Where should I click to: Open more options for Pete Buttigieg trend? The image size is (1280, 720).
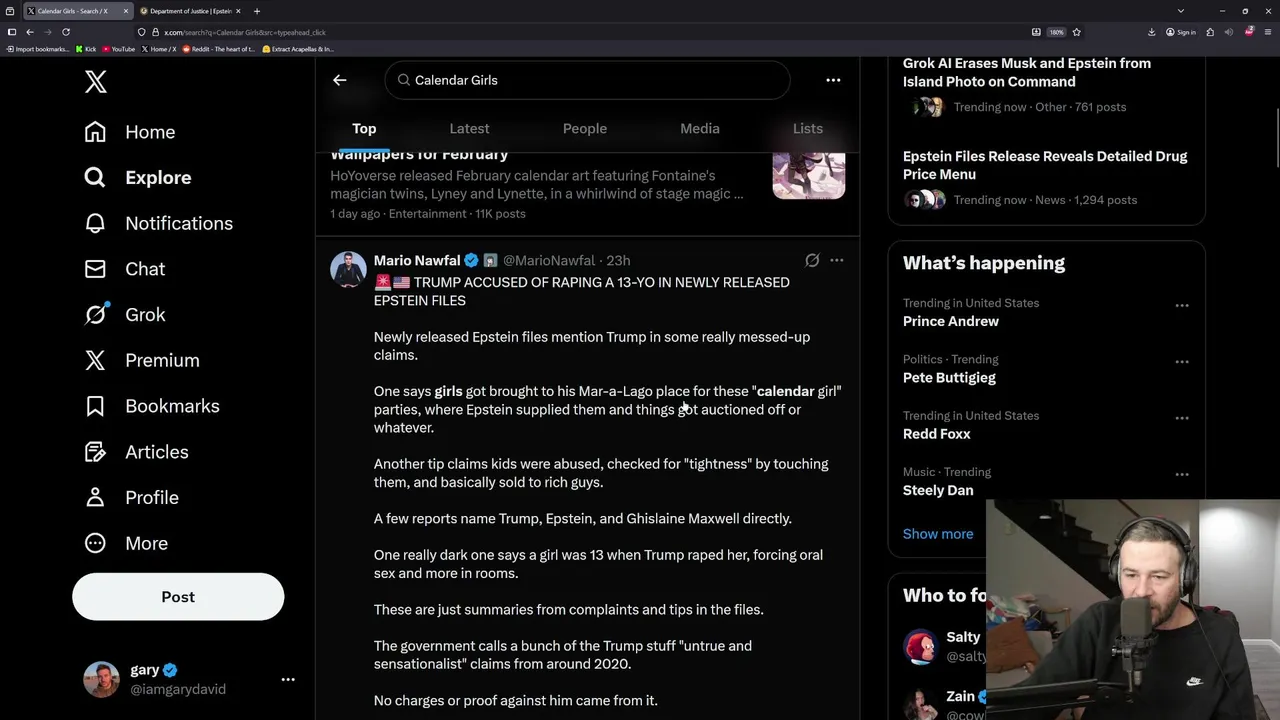[x=1182, y=362]
